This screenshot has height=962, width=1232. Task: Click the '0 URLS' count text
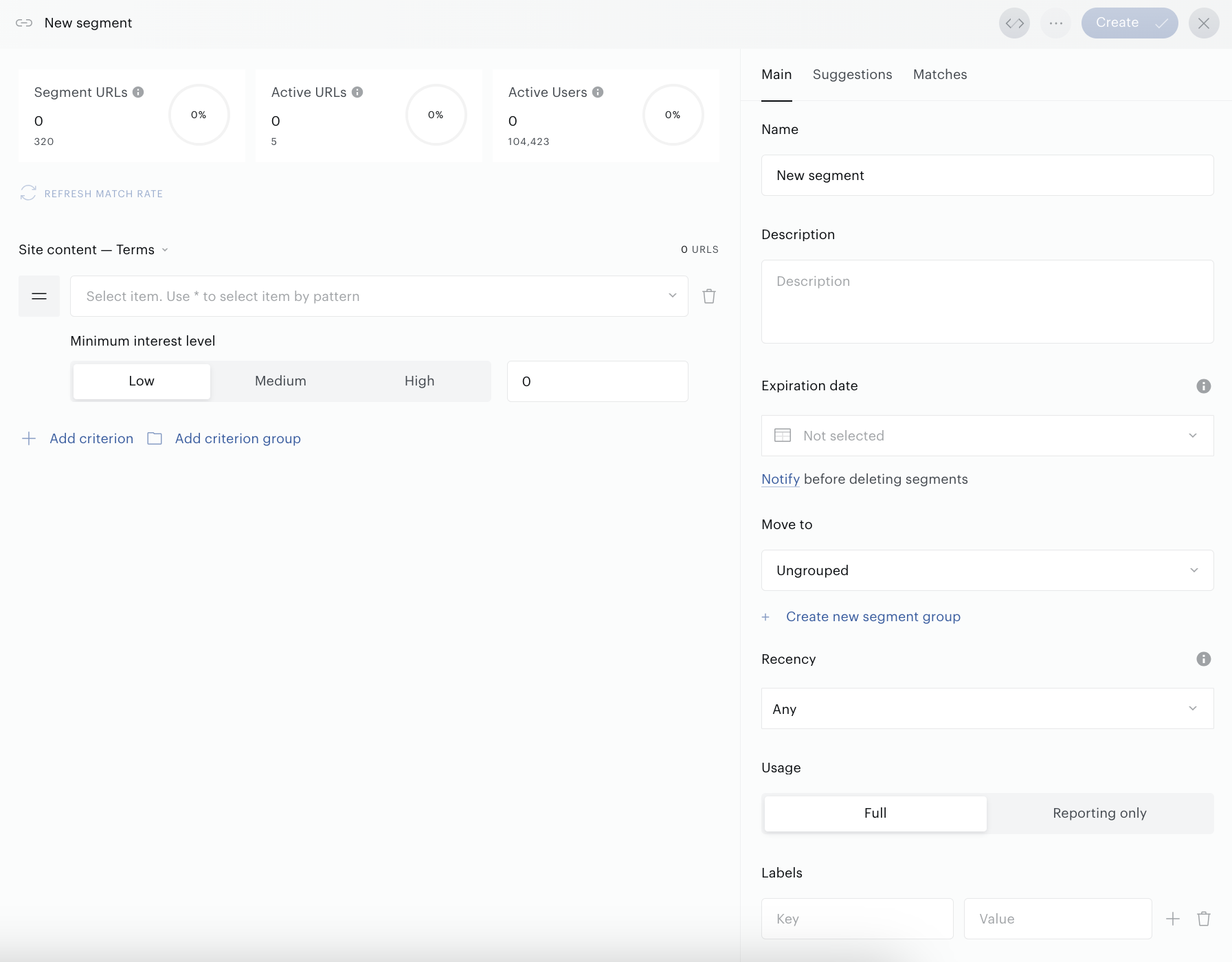click(x=699, y=249)
